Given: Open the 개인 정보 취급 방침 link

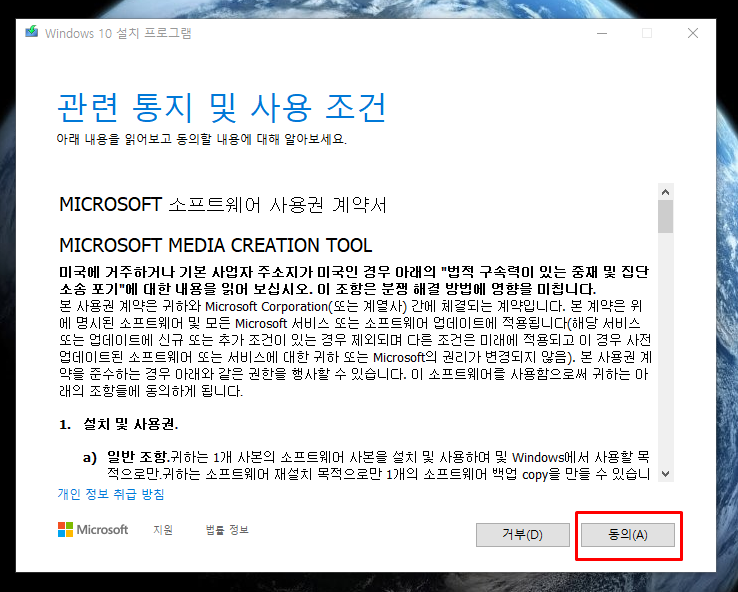Looking at the screenshot, I should tap(111, 494).
